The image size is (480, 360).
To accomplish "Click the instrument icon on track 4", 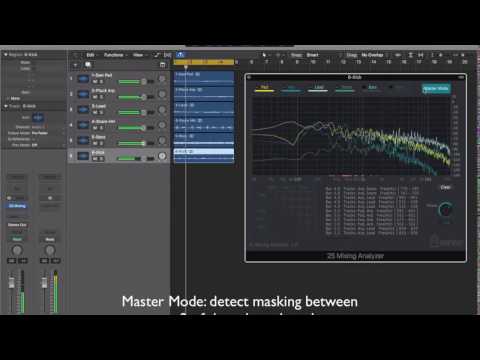I will click(83, 125).
